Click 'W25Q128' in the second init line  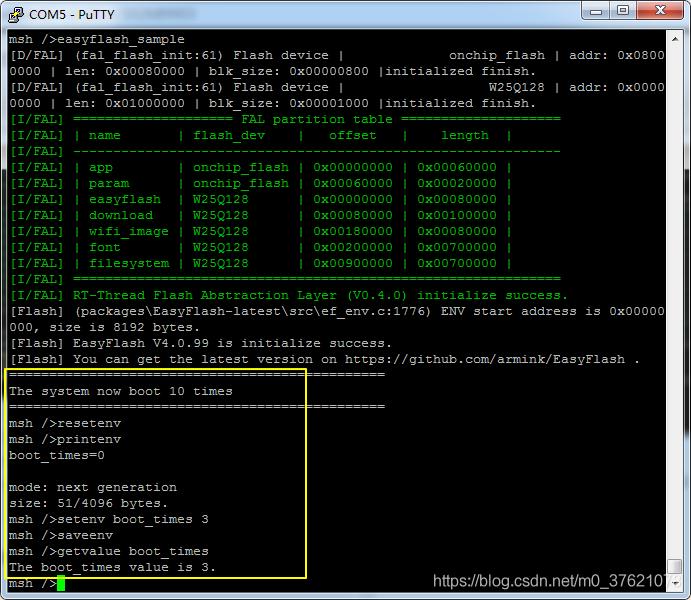click(x=516, y=87)
